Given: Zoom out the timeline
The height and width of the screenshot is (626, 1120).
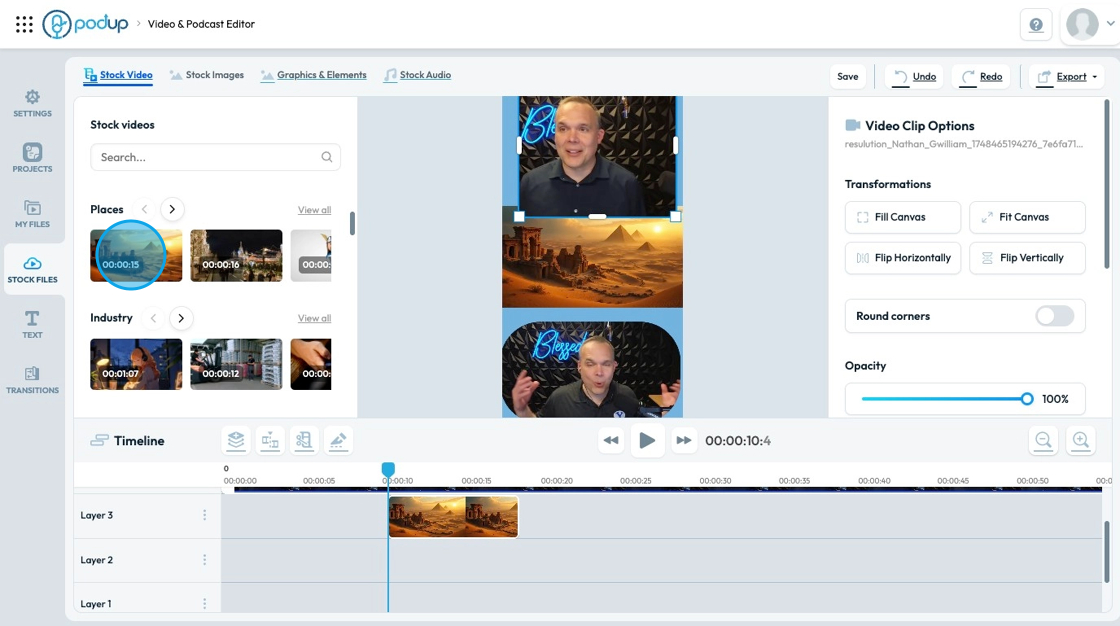Looking at the screenshot, I should pyautogui.click(x=1043, y=440).
